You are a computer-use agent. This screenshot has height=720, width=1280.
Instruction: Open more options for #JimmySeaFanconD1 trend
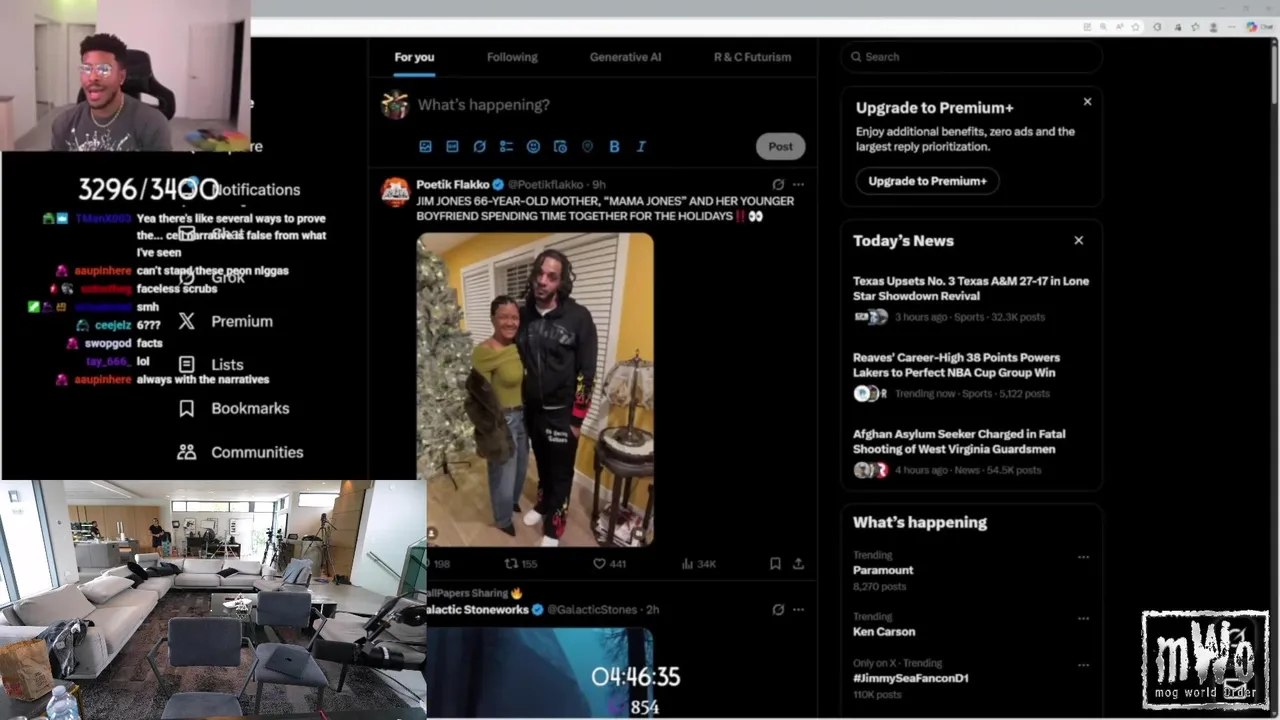click(x=1083, y=664)
